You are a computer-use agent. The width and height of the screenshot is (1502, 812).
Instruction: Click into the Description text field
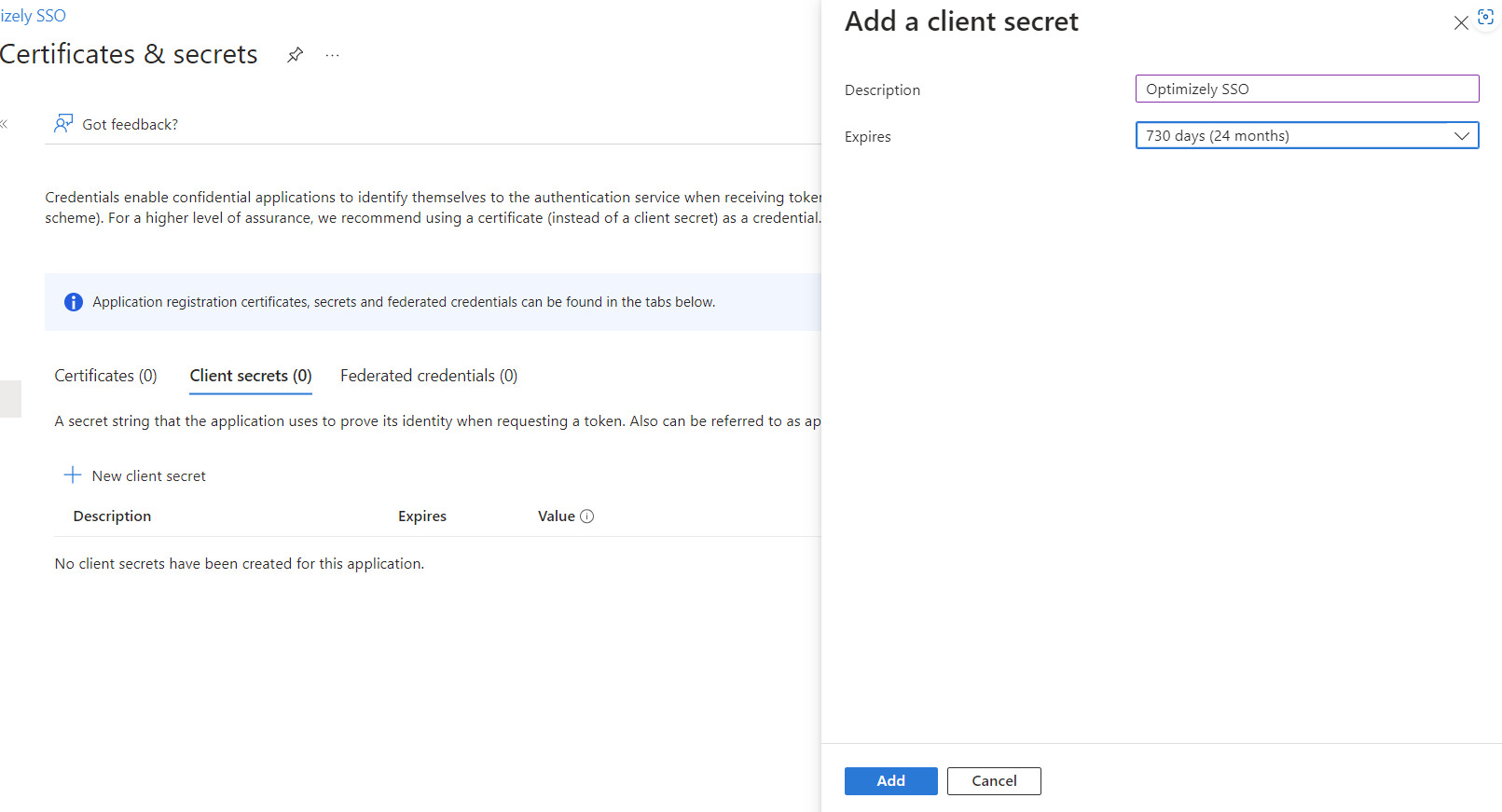click(x=1306, y=89)
